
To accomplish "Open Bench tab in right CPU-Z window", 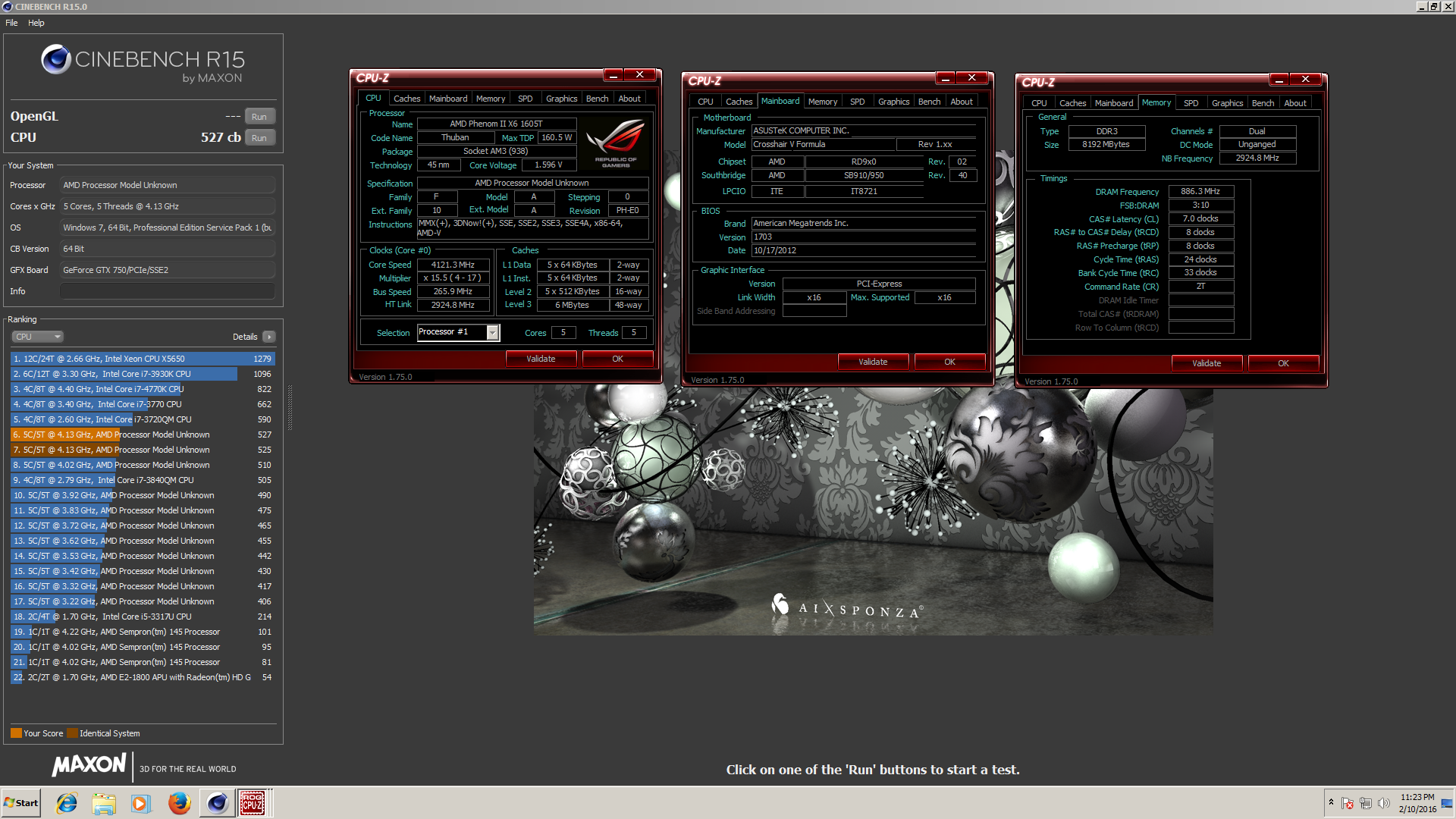I will 1263,103.
